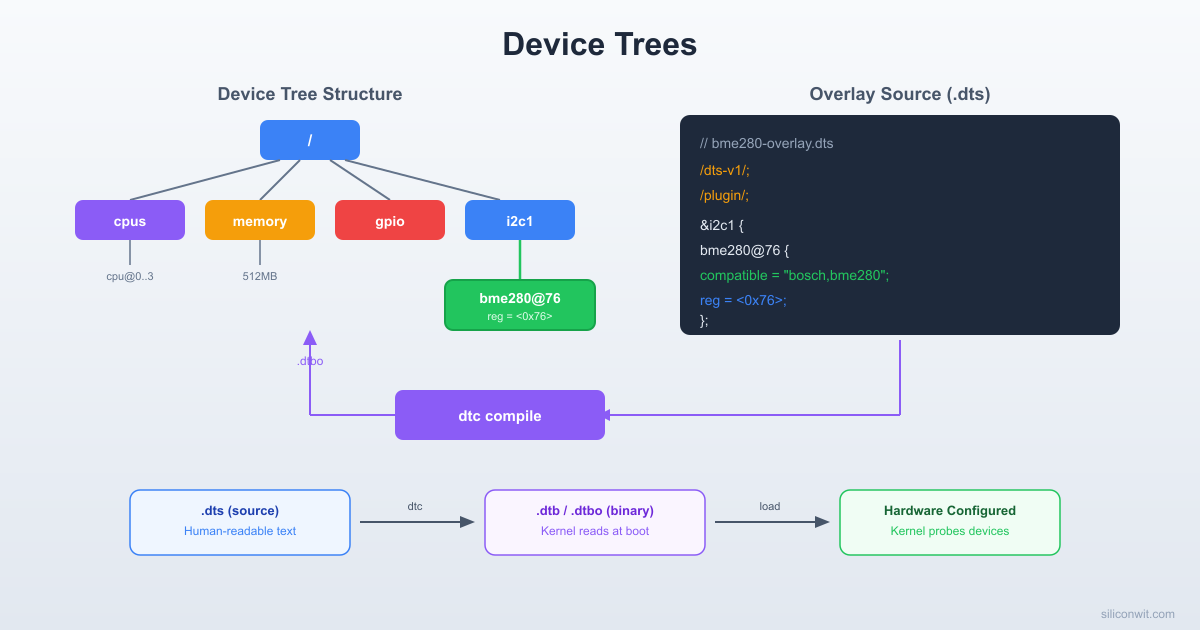1200x630 pixels.
Task: Select the i2c1 node box
Action: (x=520, y=220)
